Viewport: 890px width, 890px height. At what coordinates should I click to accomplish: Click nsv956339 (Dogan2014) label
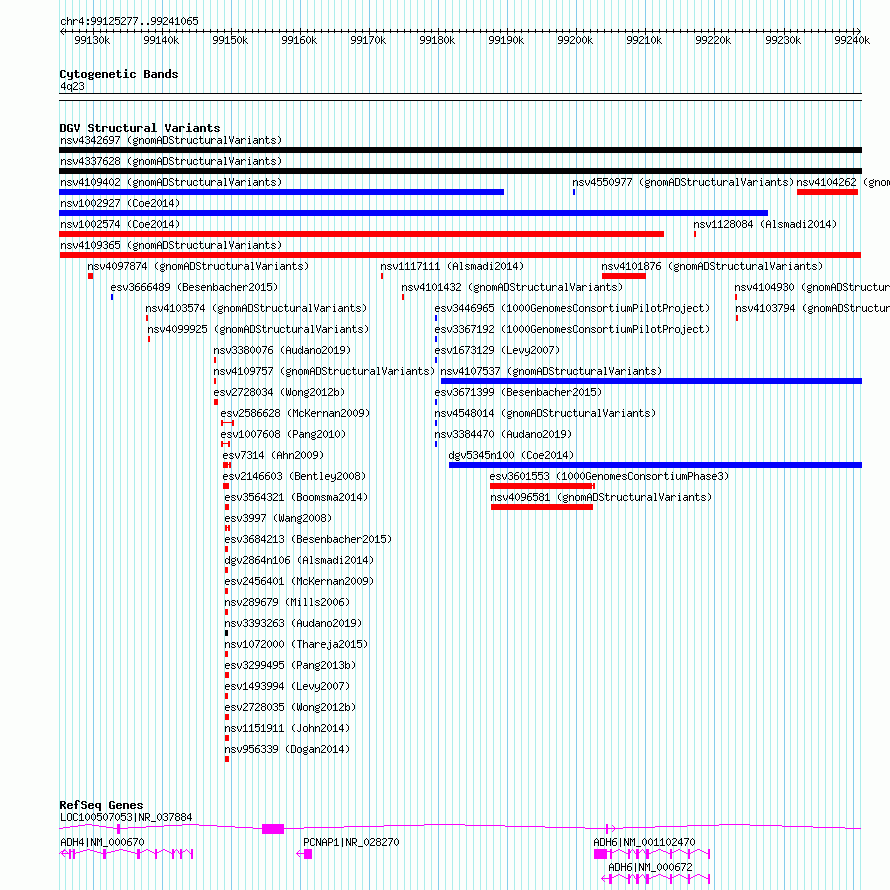[287, 749]
